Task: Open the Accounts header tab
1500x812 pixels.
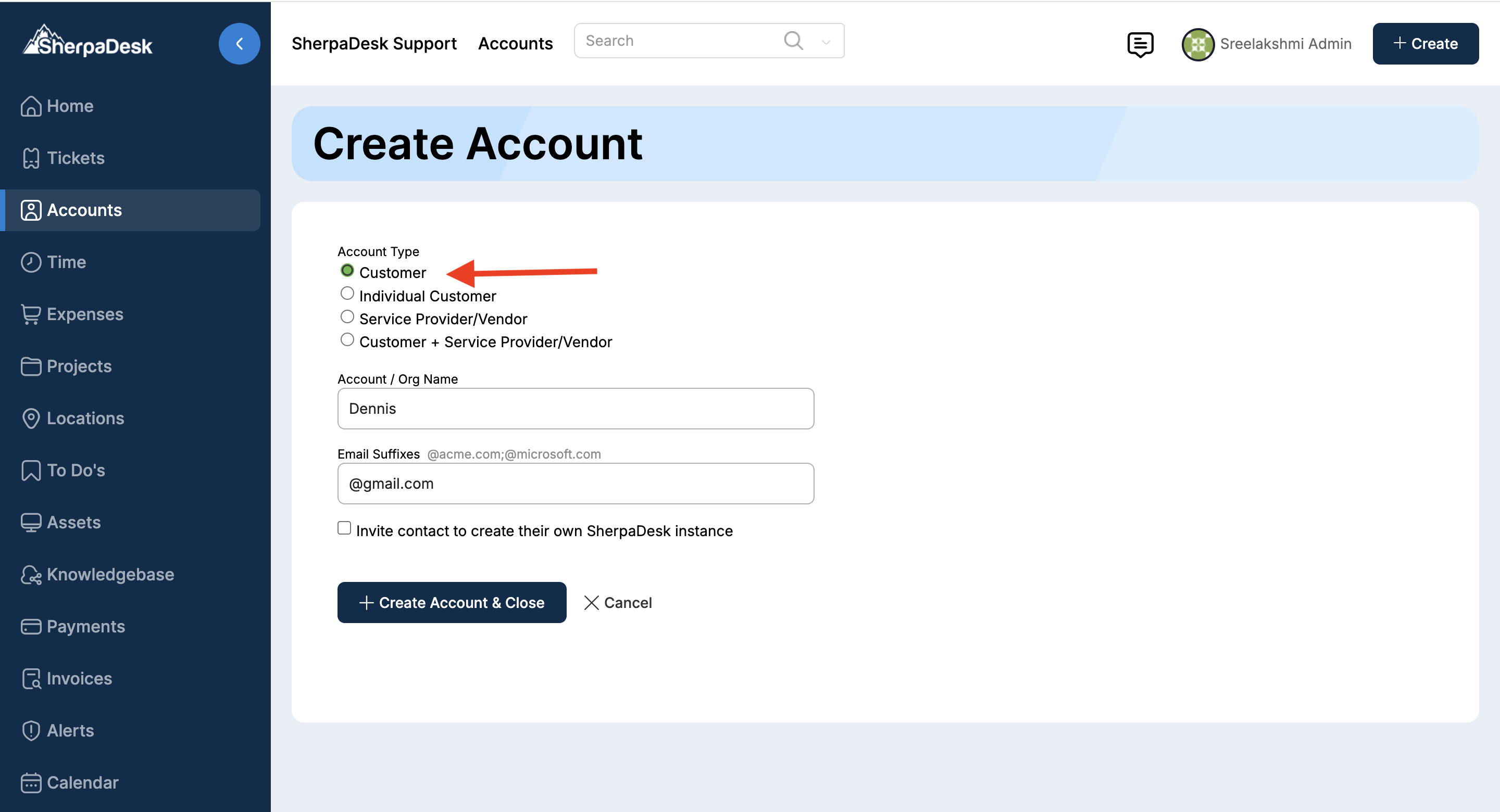Action: (x=515, y=44)
